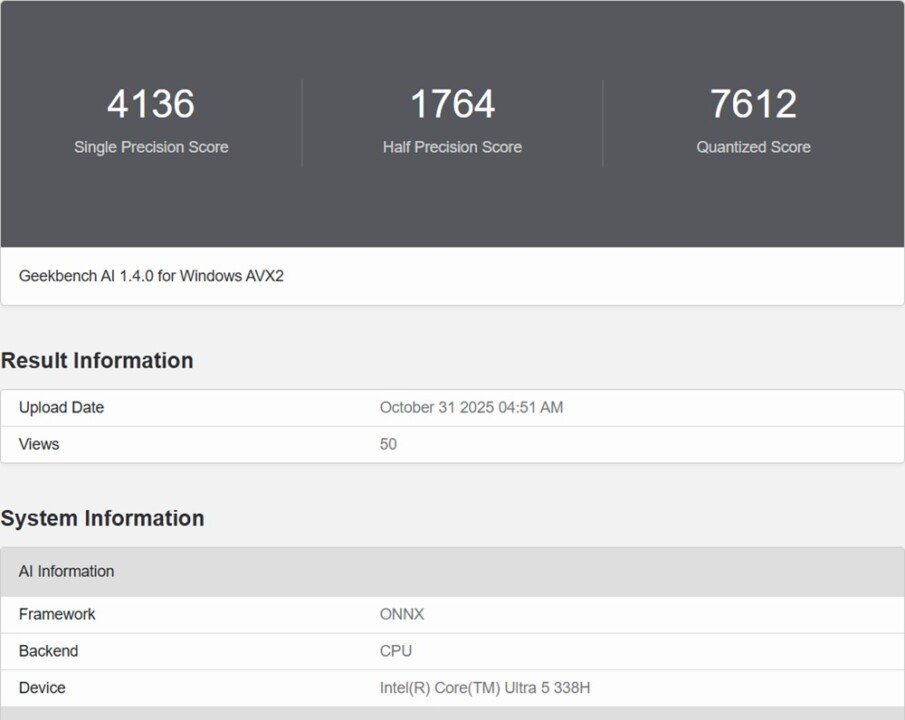The width and height of the screenshot is (905, 720).
Task: Select the Backend row label
Action: pos(48,651)
